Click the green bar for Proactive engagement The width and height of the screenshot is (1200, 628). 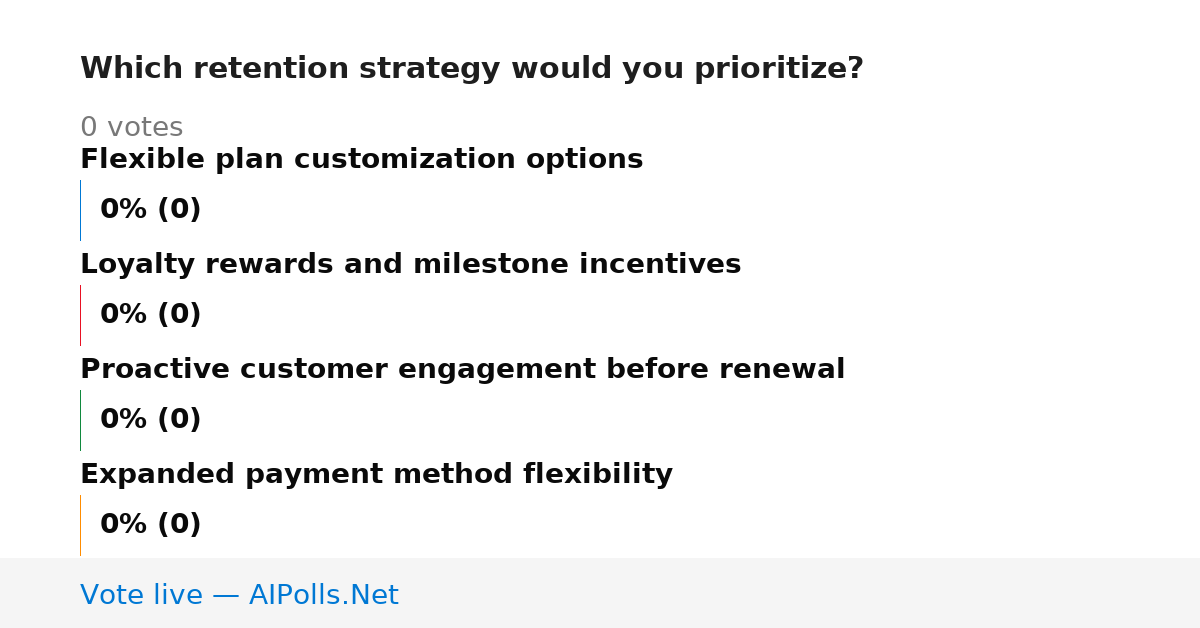(80, 420)
